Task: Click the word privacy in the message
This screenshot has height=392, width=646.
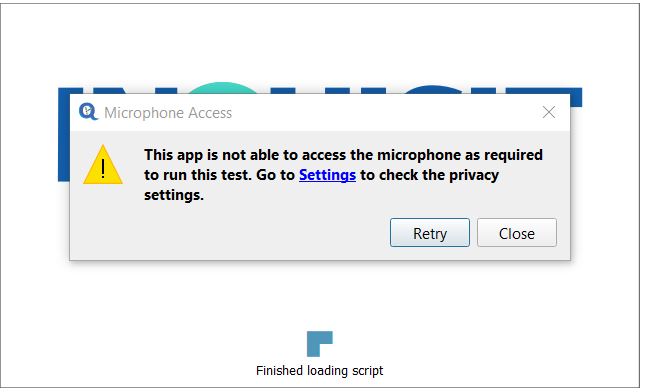Action: 474,176
